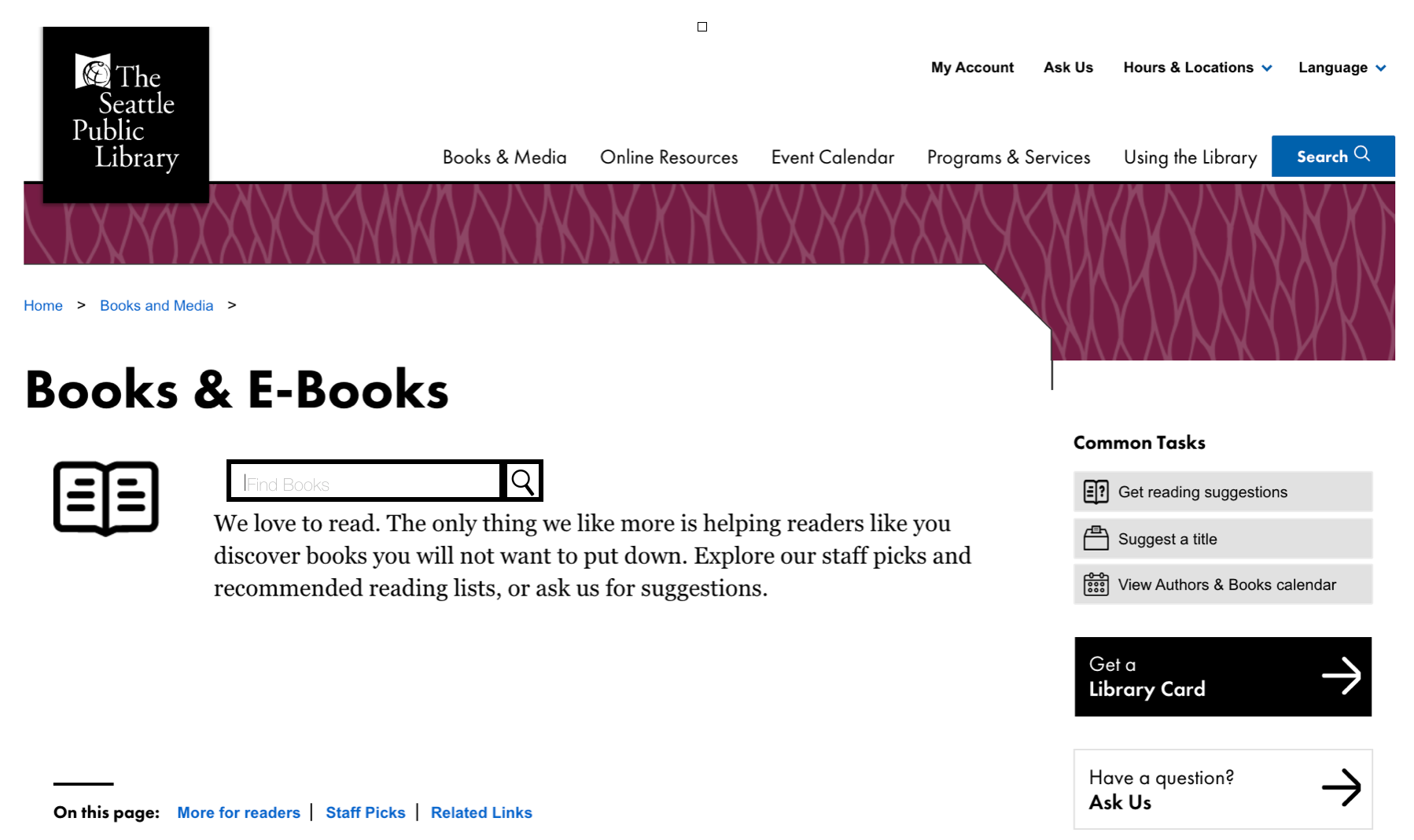1414x840 pixels.
Task: Click the Seattle Public Library logo
Action: point(126,115)
